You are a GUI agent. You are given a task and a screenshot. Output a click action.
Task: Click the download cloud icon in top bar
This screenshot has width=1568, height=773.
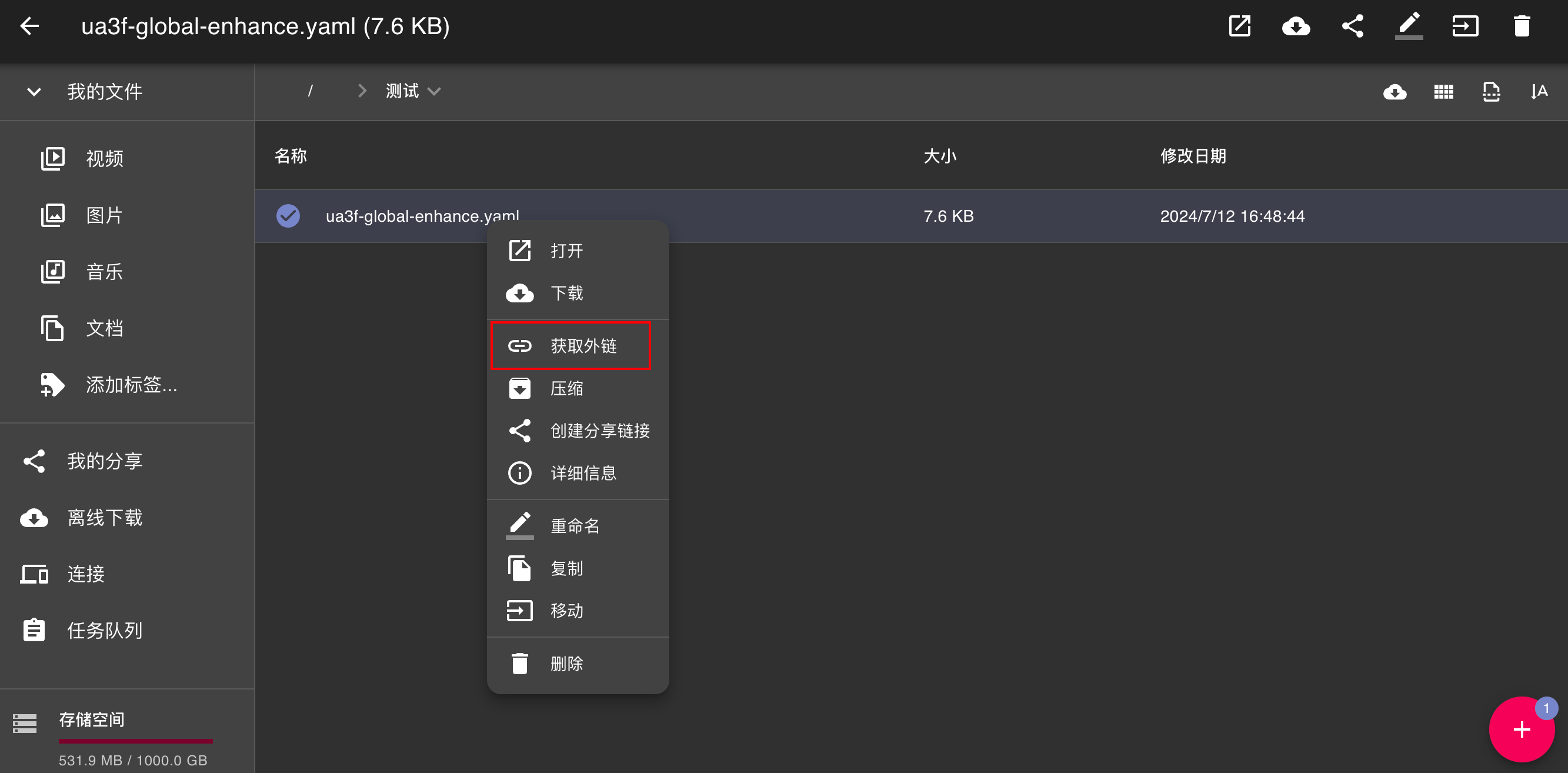[1296, 26]
